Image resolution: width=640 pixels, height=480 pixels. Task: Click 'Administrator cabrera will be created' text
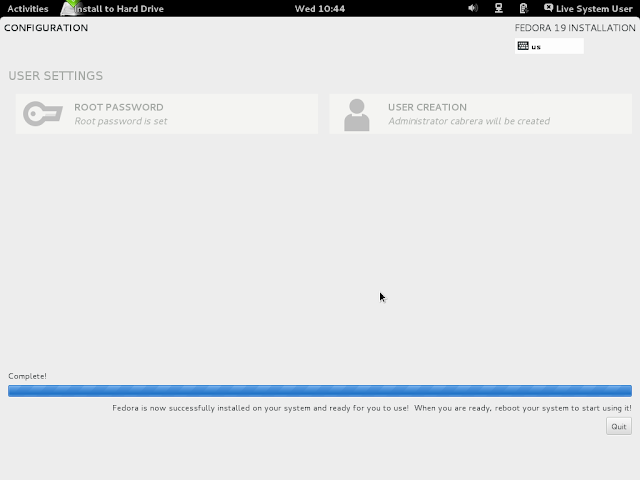click(469, 121)
